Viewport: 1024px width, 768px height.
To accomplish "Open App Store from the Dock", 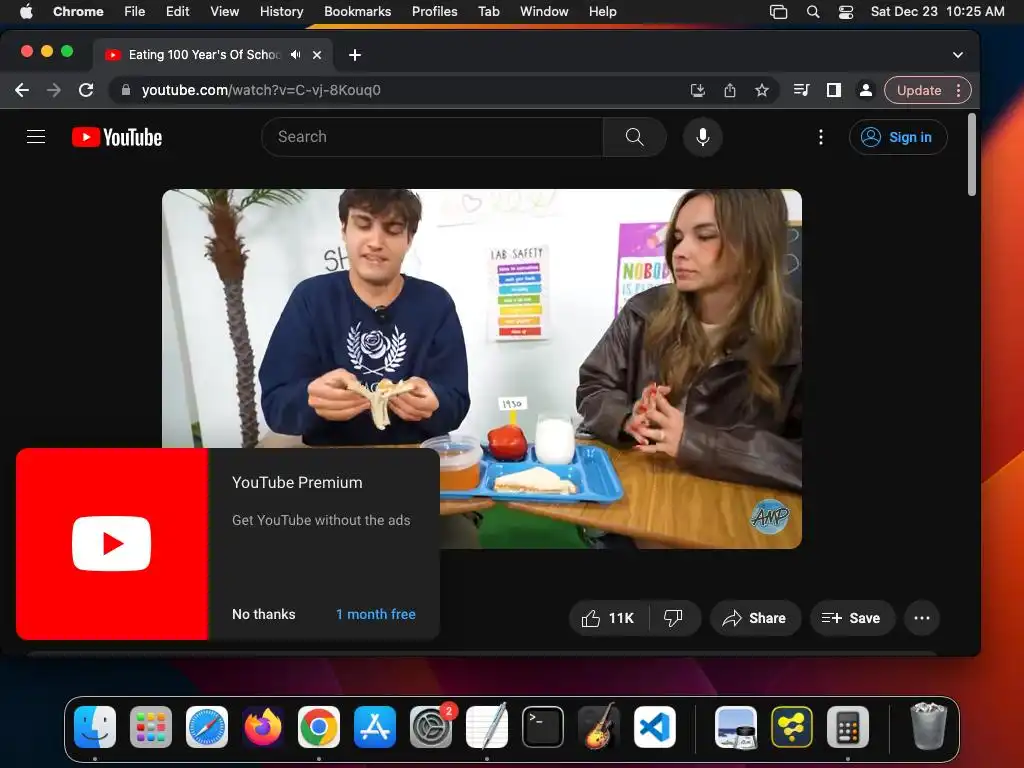I will coord(375,727).
